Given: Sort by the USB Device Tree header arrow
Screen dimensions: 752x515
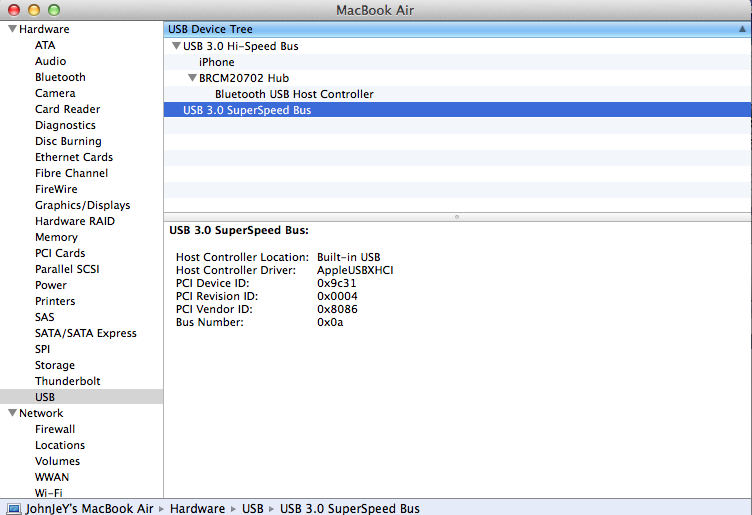Looking at the screenshot, I should point(742,29).
